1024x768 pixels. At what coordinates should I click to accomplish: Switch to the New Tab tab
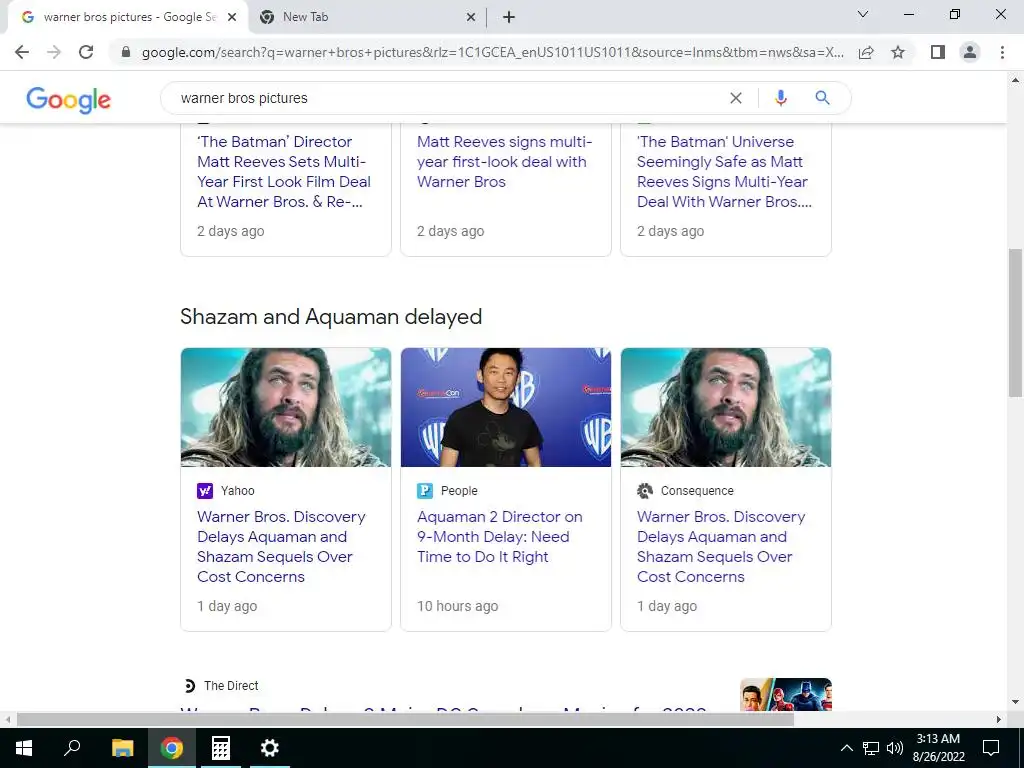coord(366,17)
